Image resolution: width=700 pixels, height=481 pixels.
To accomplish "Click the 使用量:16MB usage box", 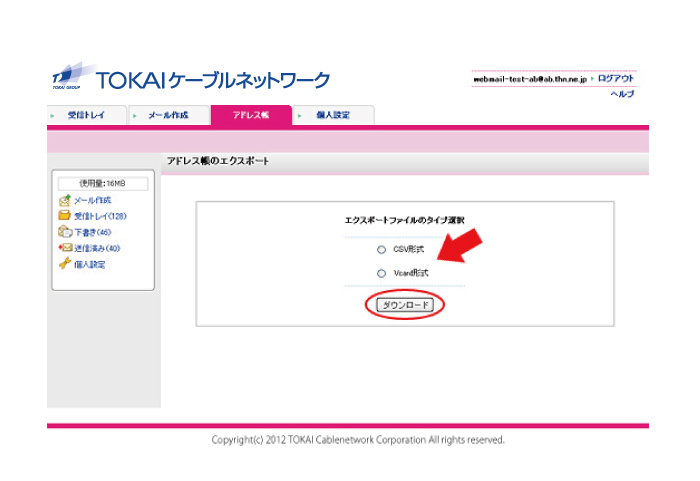I will click(x=103, y=184).
